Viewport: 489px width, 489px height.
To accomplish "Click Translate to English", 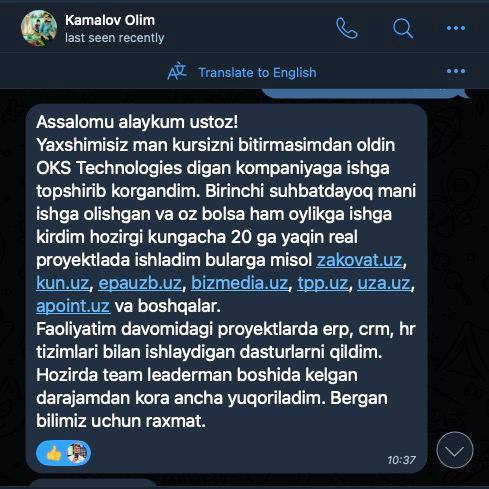I will click(257, 72).
